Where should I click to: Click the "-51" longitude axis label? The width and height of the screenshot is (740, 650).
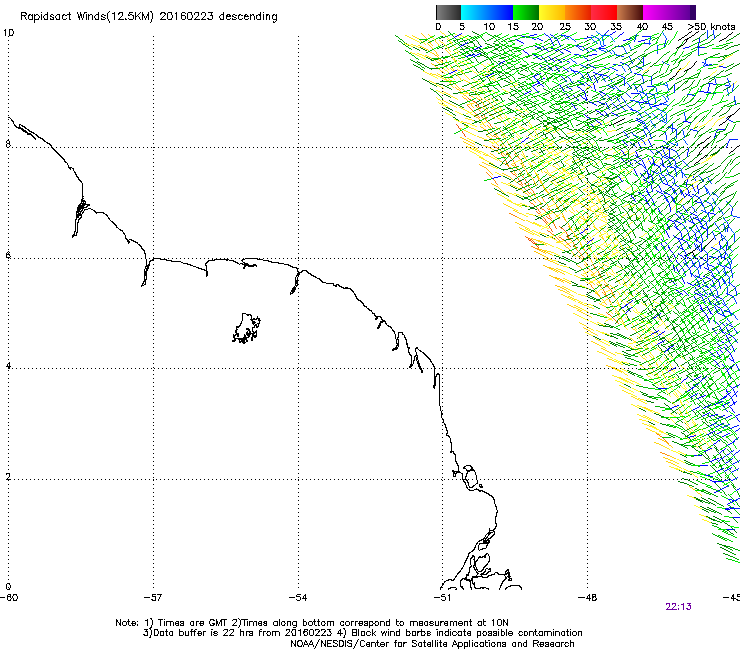[442, 598]
